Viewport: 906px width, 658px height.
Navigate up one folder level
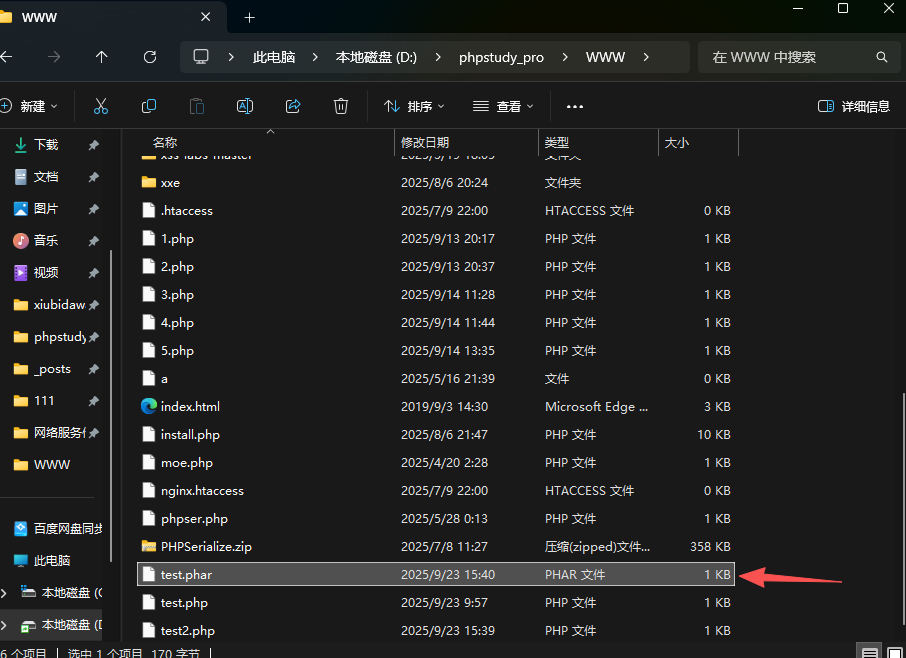coord(101,57)
